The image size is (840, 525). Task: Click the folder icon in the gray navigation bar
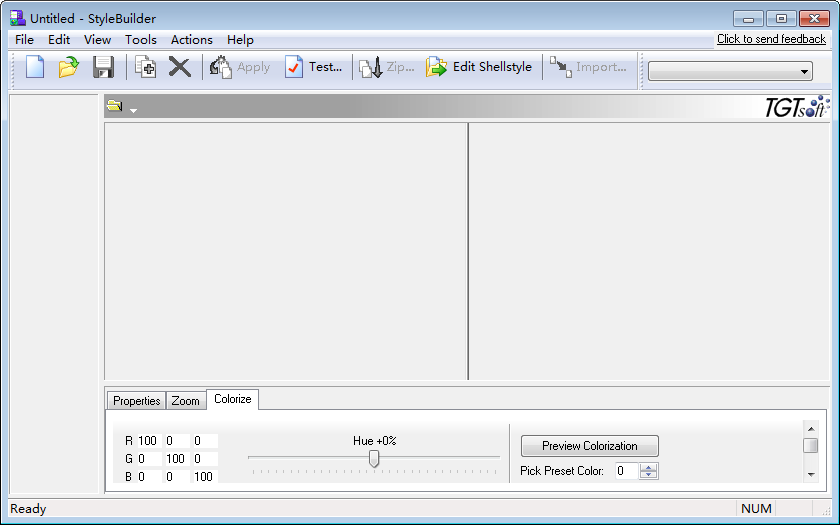(114, 106)
